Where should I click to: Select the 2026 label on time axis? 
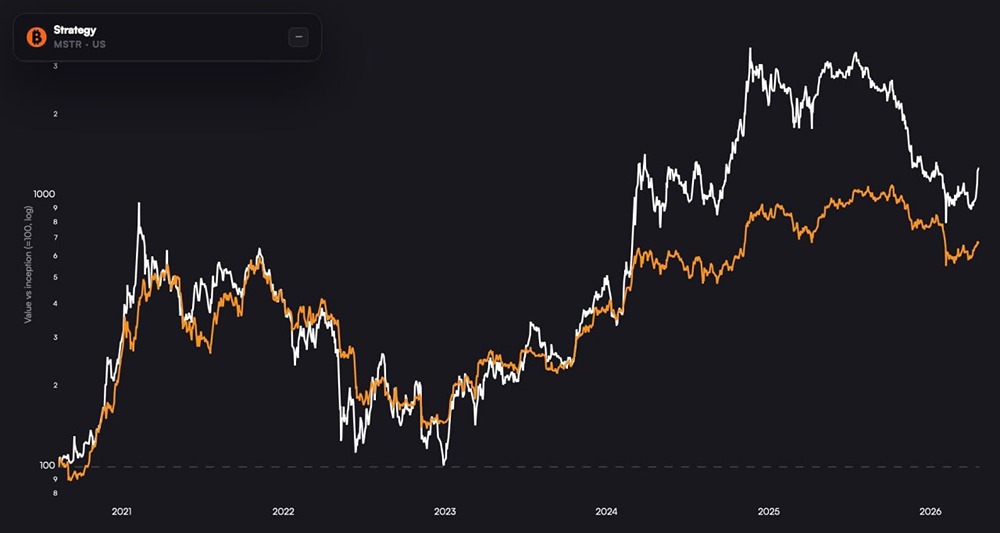(931, 511)
